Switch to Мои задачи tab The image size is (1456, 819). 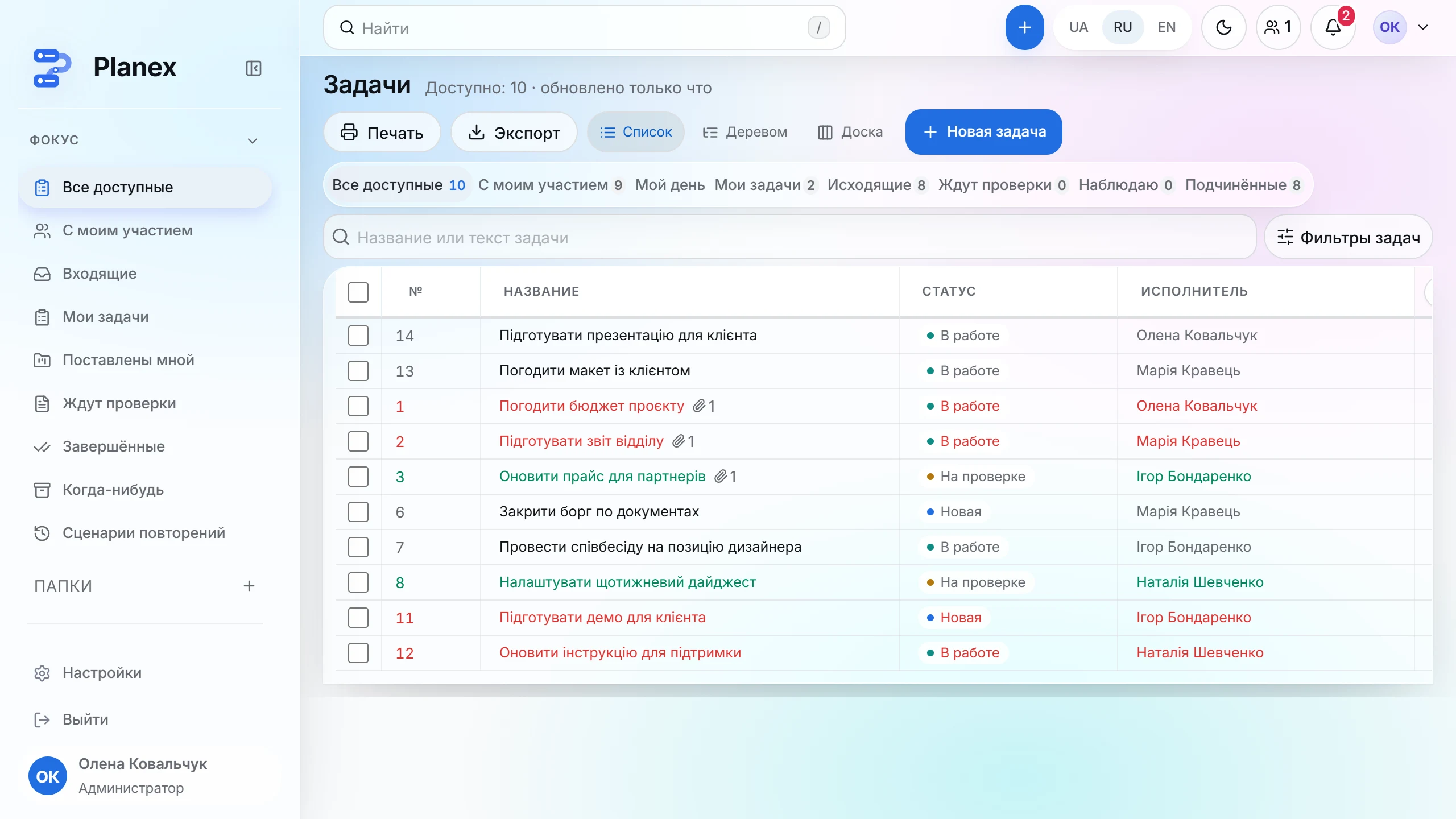click(765, 185)
